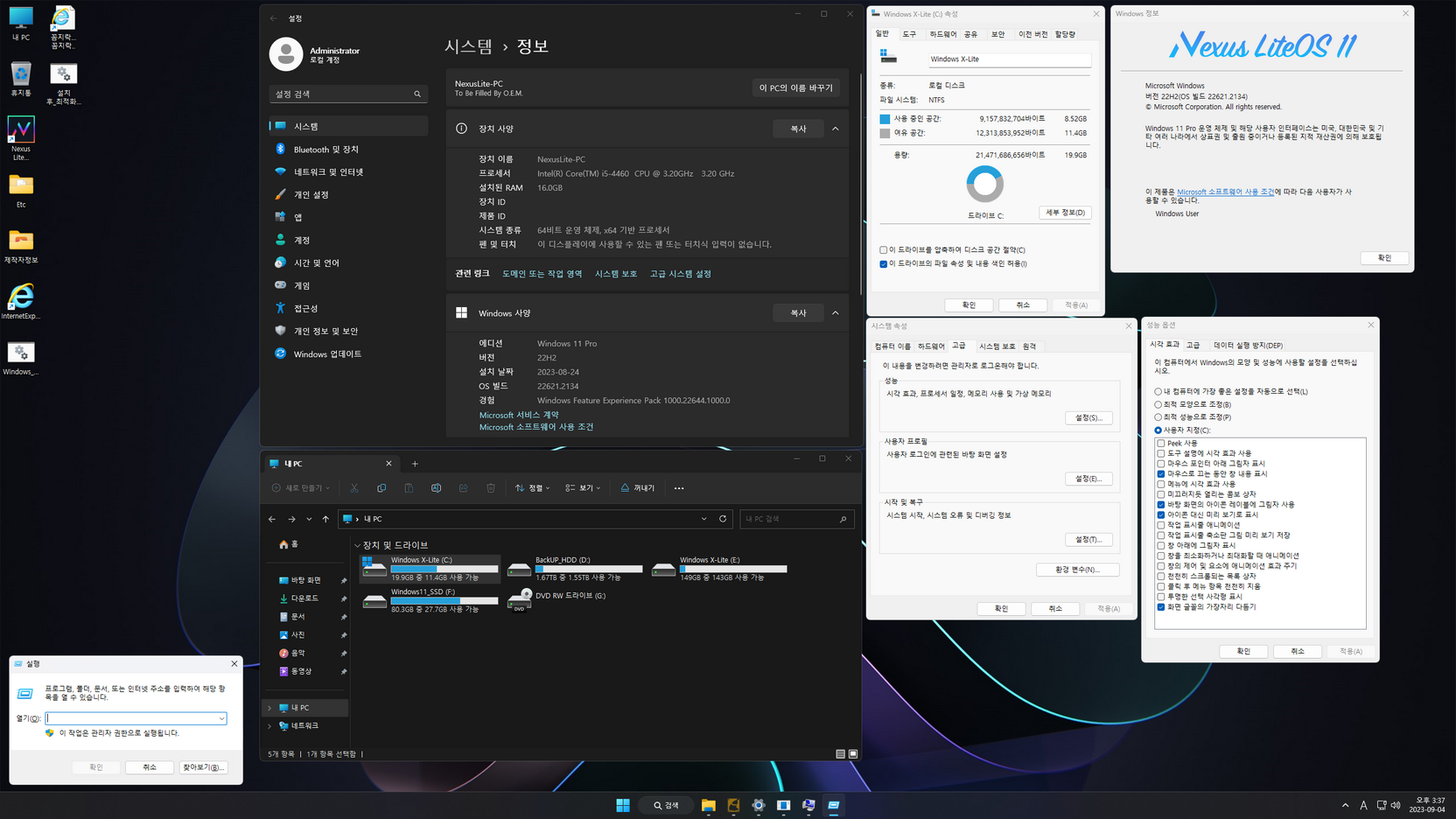Viewport: 1456px width, 819px height.
Task: Click the Explorer more options ellipsis
Action: (x=679, y=488)
